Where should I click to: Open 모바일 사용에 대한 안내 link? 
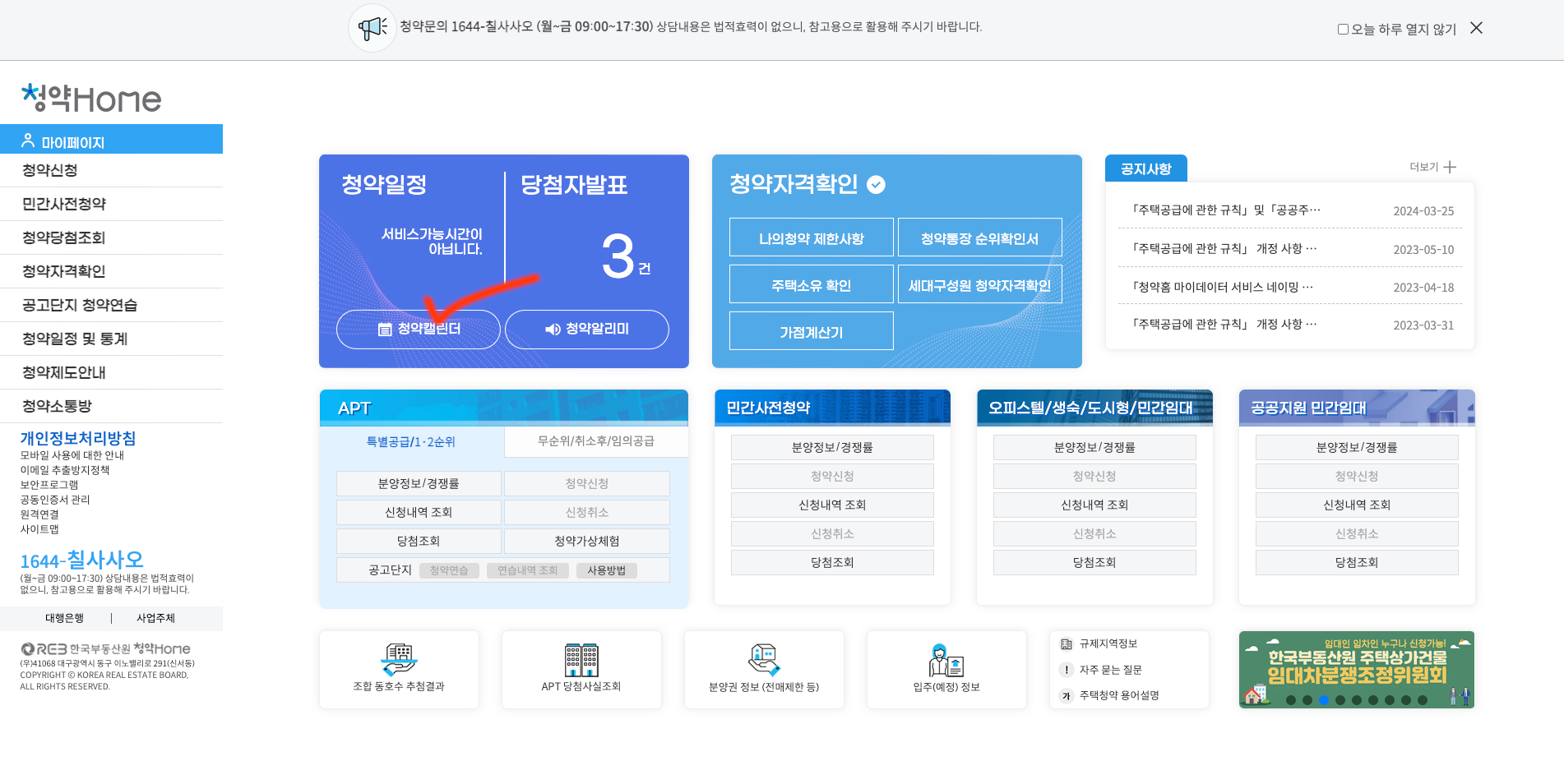coord(72,455)
